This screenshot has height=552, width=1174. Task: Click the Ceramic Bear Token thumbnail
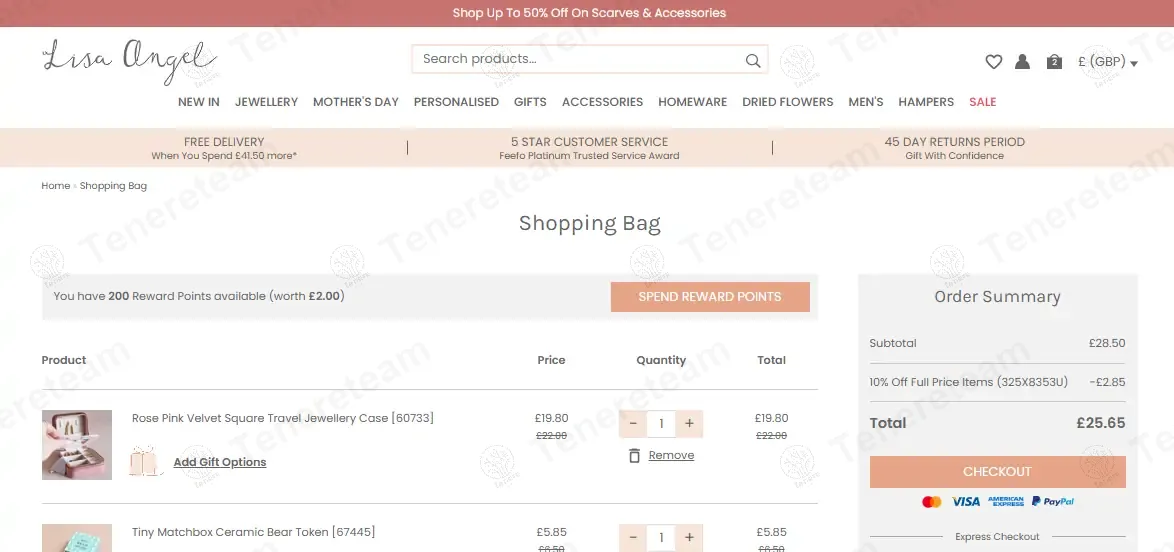tap(76, 538)
